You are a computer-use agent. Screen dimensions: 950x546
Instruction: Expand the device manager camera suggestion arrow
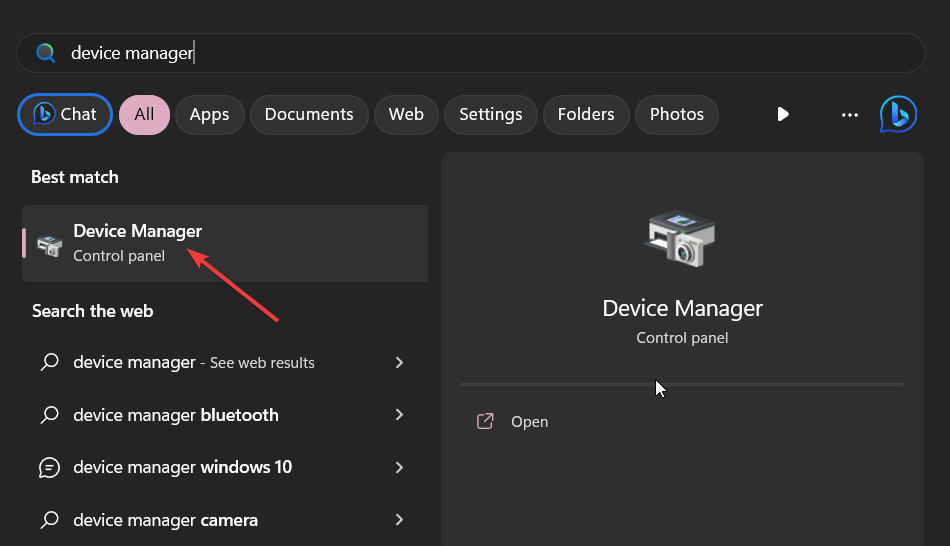(399, 519)
